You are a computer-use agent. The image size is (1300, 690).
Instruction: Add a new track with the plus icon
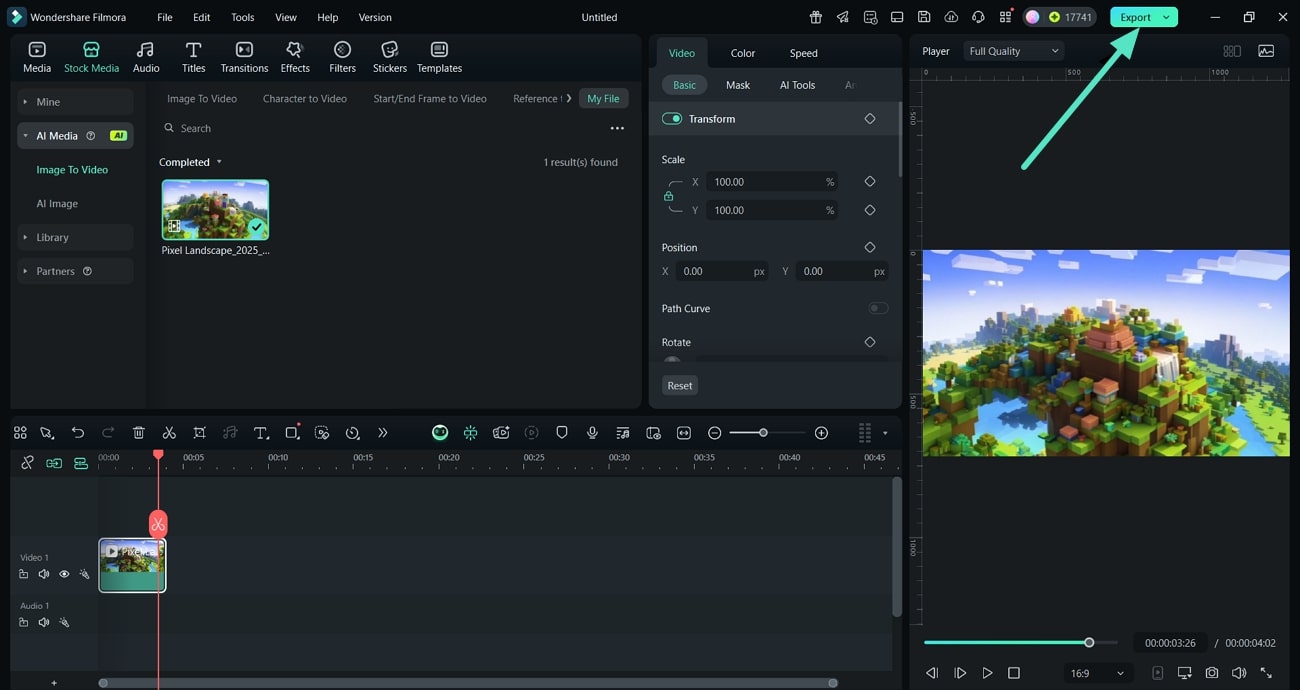[54, 683]
